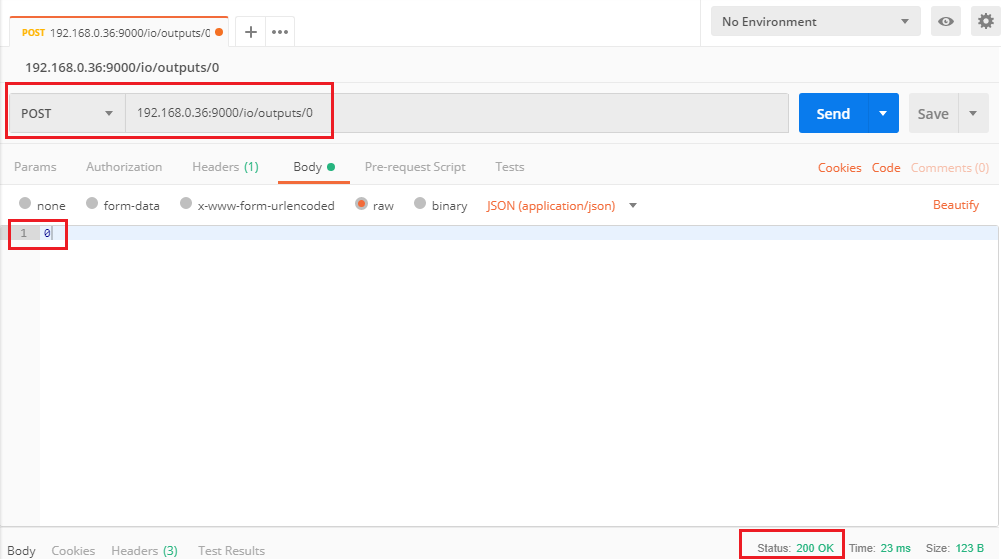This screenshot has width=1001, height=559.
Task: Open the Cookies link
Action: 839,167
